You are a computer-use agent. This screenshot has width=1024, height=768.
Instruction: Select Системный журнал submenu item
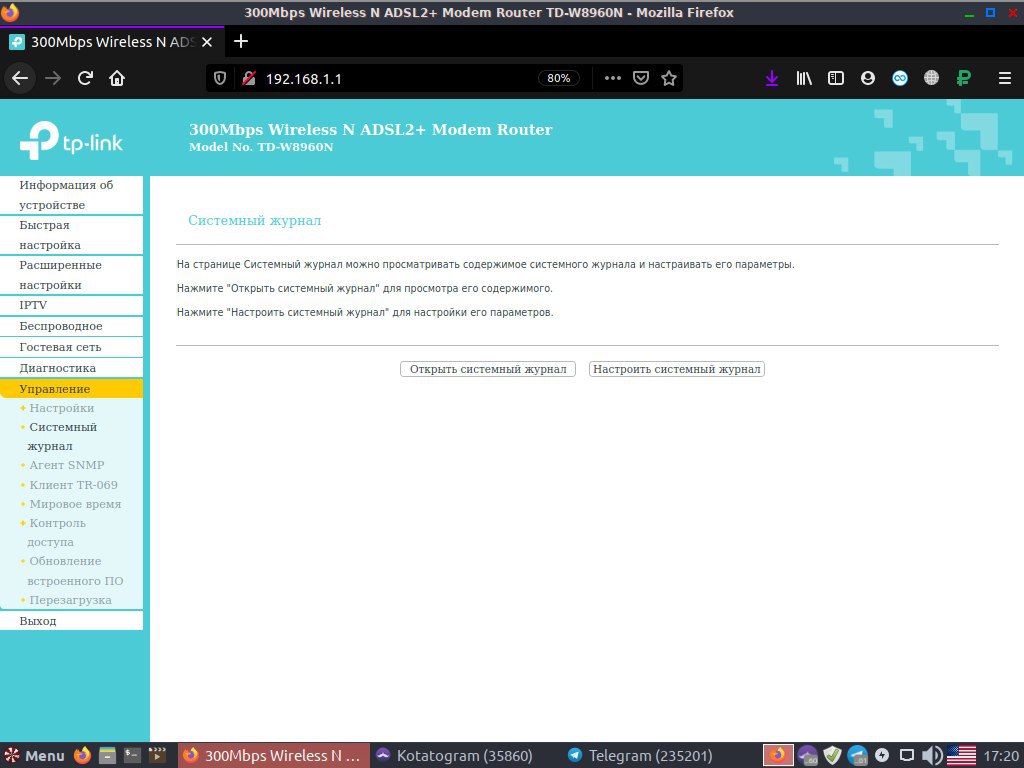coord(62,436)
